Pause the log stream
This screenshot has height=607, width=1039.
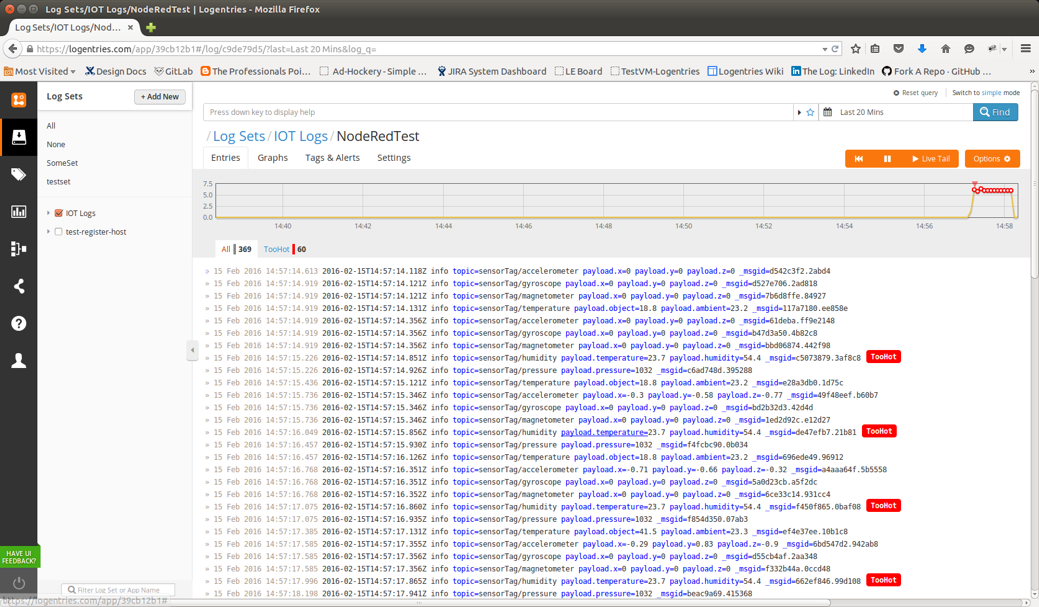point(887,159)
